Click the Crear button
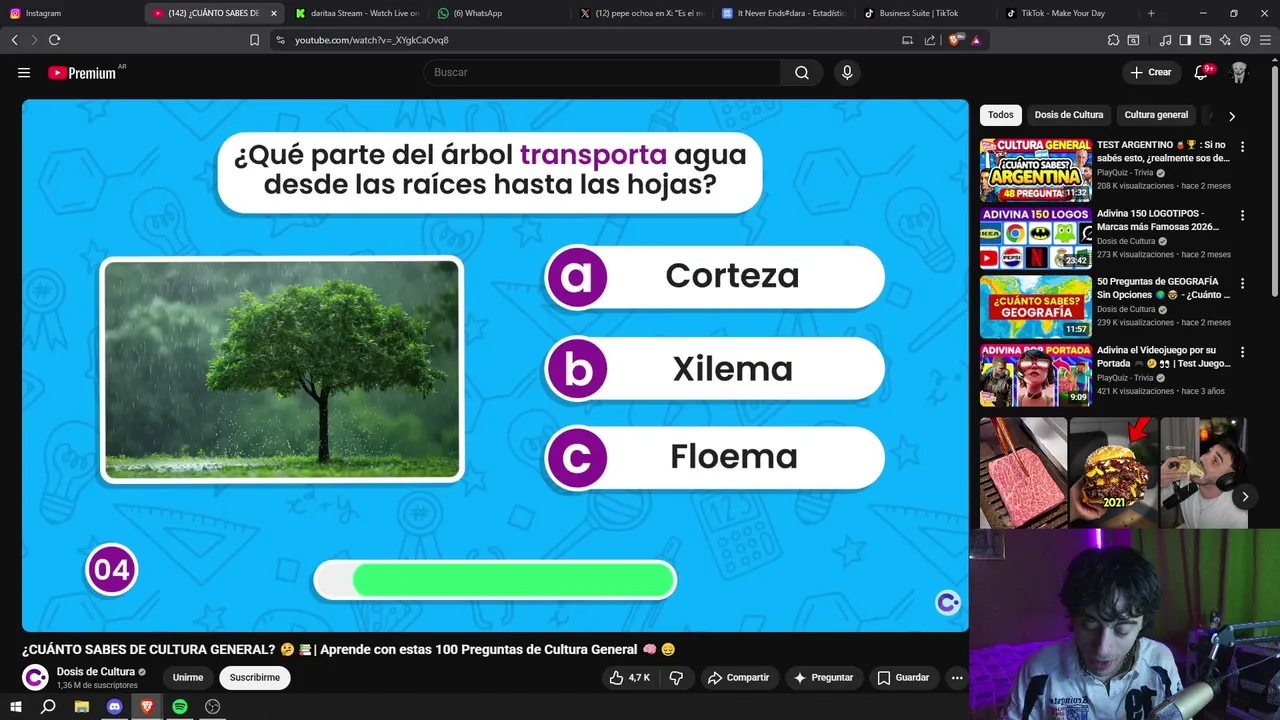Viewport: 1280px width, 720px height. (x=1150, y=73)
